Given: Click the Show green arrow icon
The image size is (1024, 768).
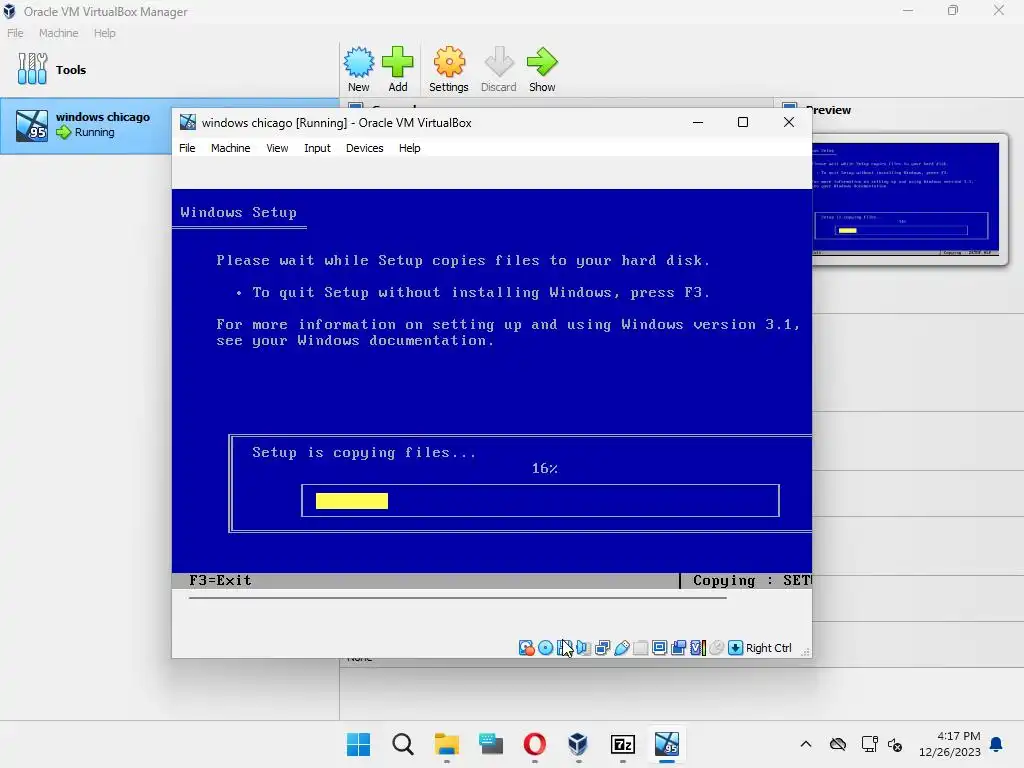Looking at the screenshot, I should tap(542, 63).
